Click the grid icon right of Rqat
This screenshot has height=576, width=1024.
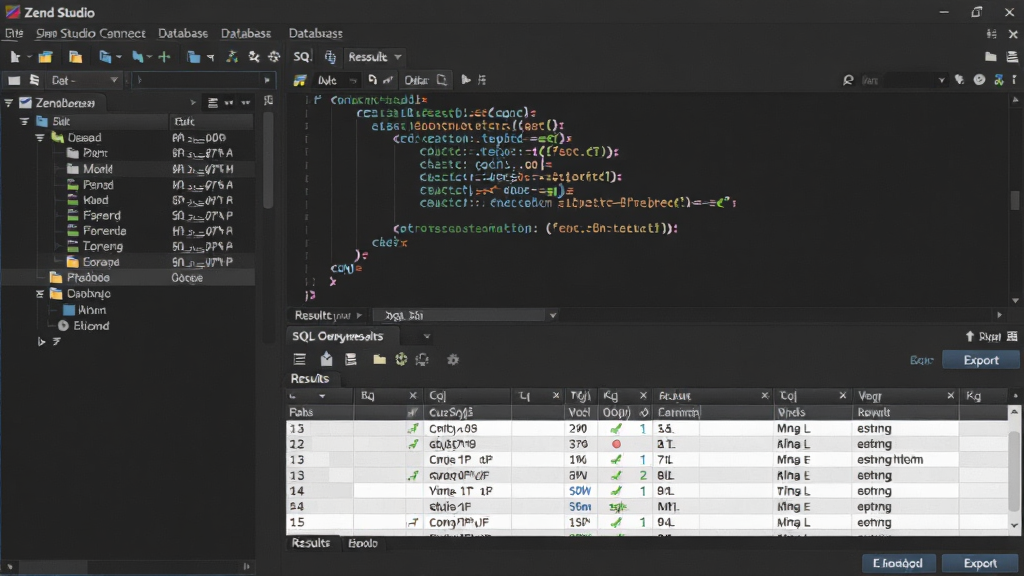pos(1012,336)
